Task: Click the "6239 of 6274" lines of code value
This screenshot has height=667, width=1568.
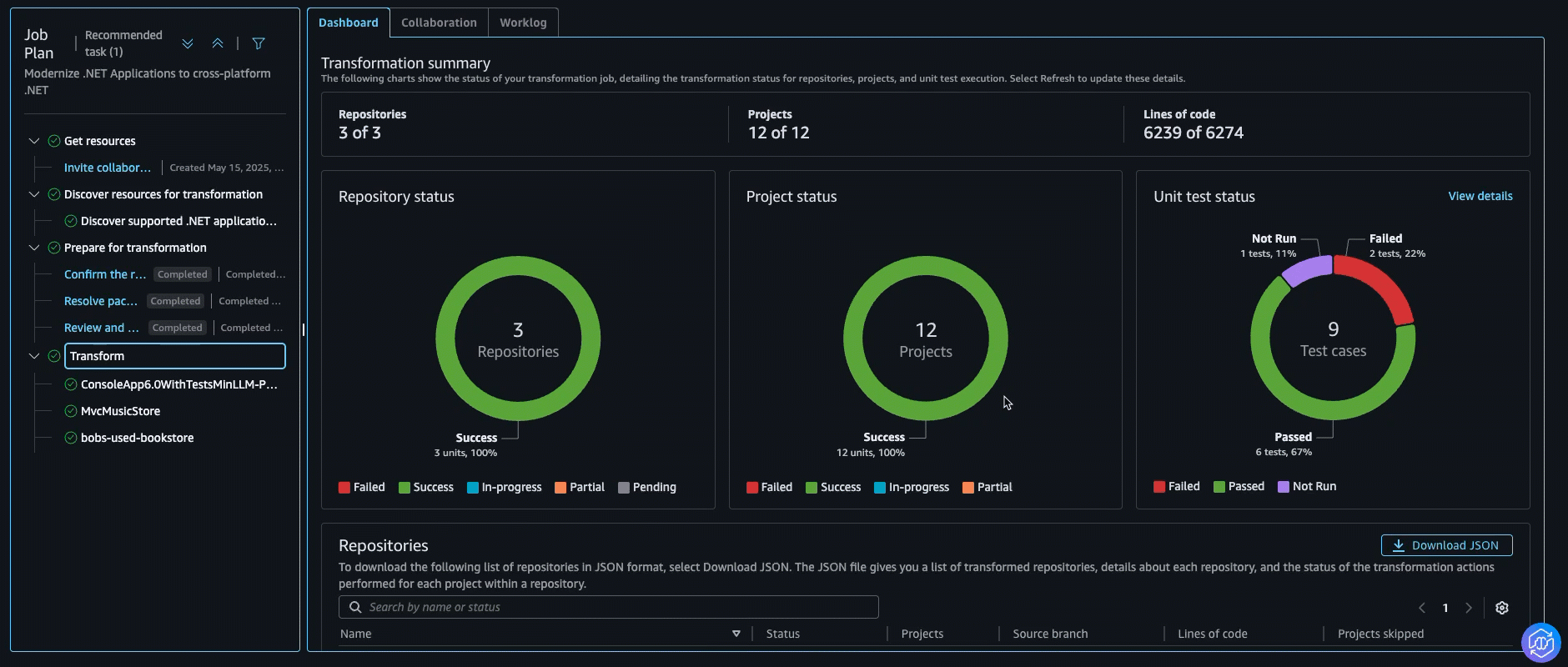Action: coord(1194,133)
